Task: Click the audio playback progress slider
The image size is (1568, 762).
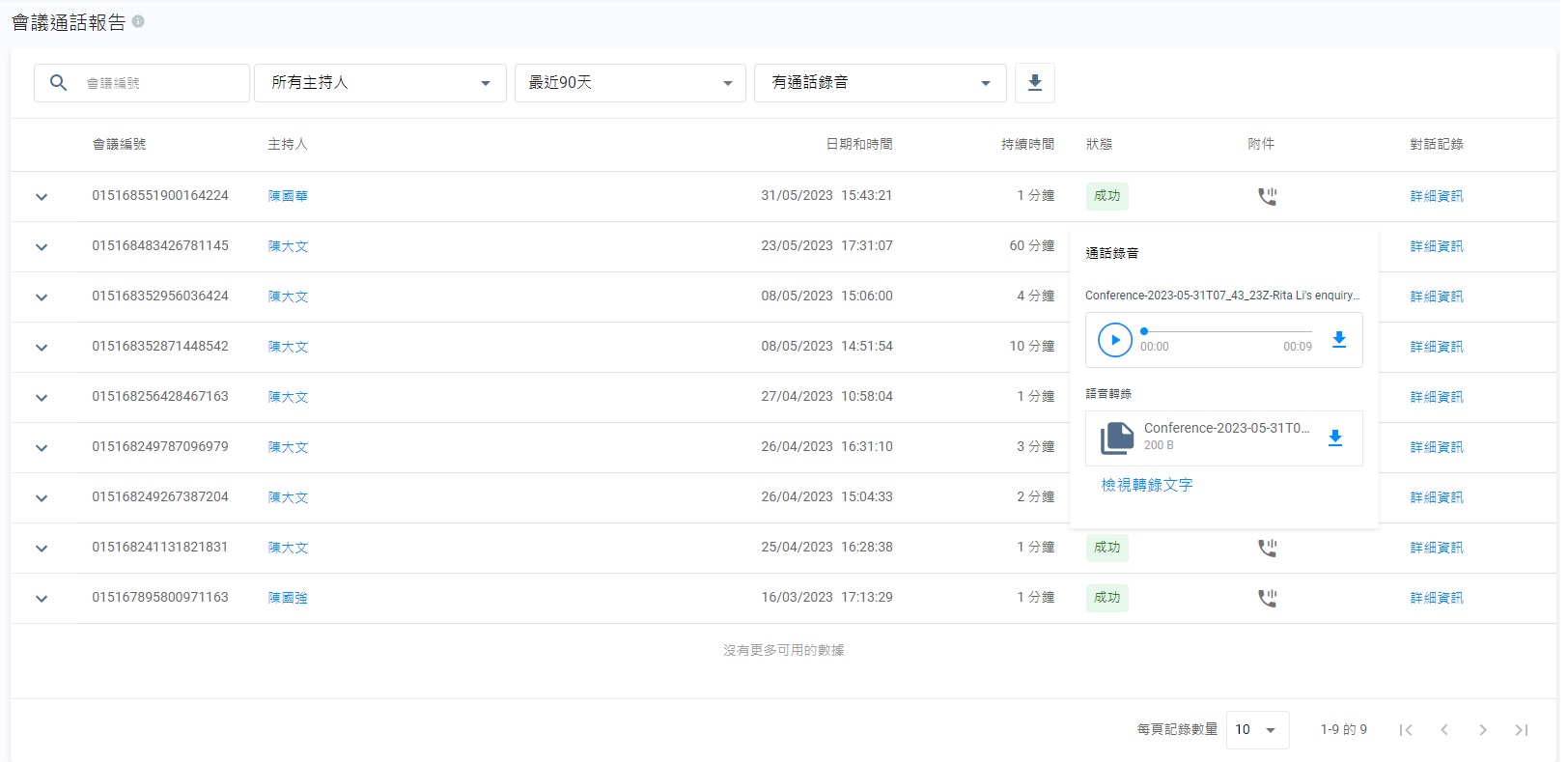Action: tap(1226, 331)
